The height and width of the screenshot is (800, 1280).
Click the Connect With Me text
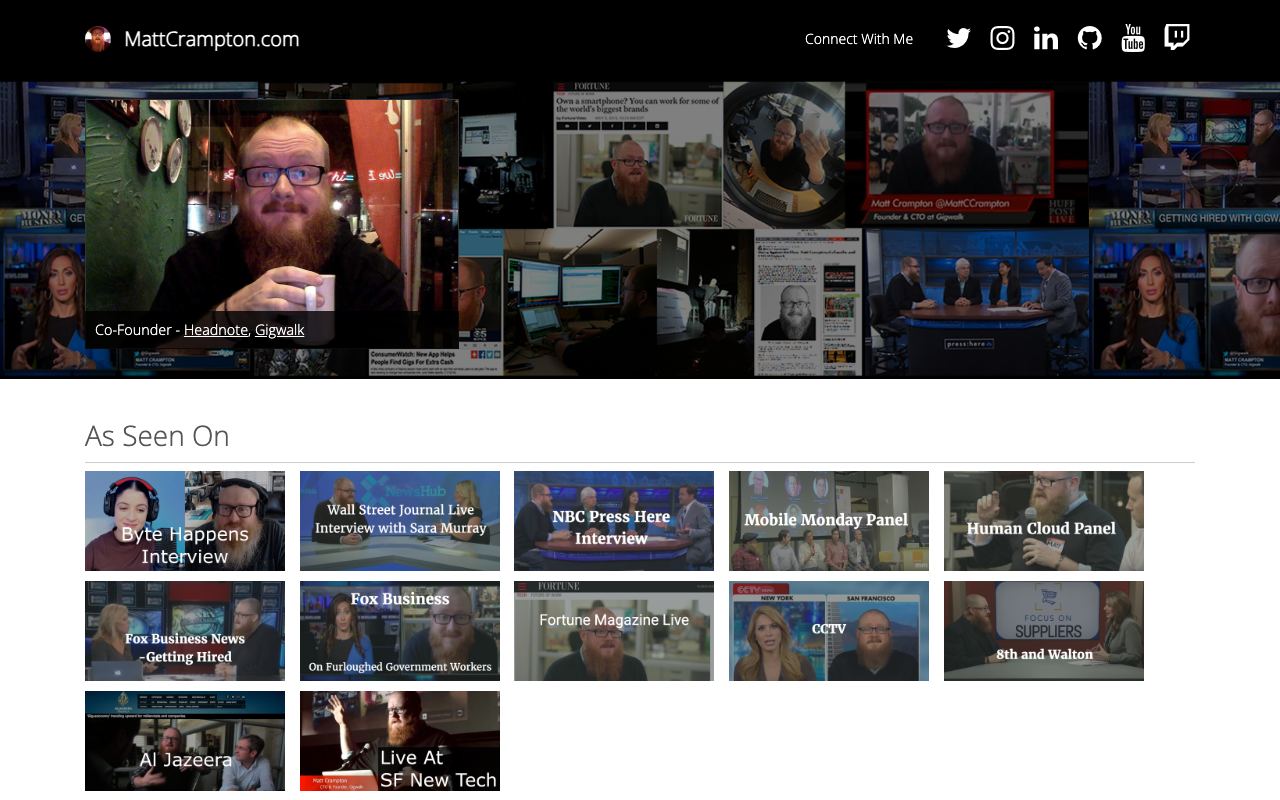click(859, 39)
